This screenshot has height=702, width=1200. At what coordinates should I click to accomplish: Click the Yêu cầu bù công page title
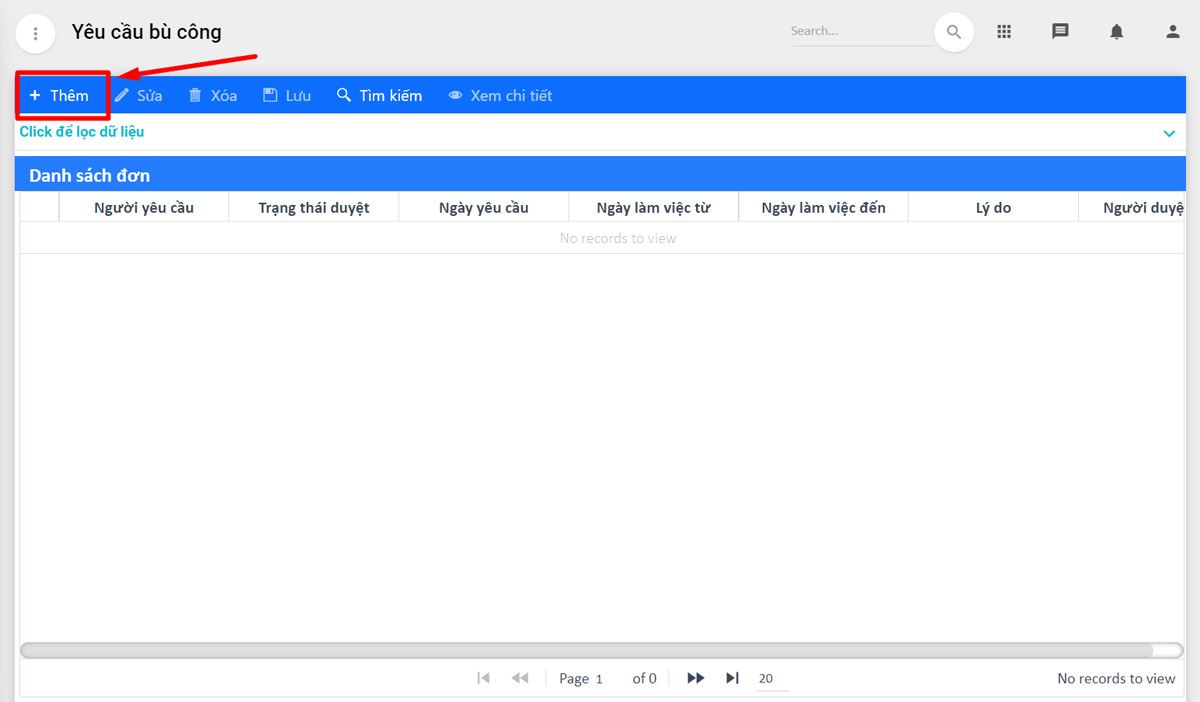click(147, 32)
